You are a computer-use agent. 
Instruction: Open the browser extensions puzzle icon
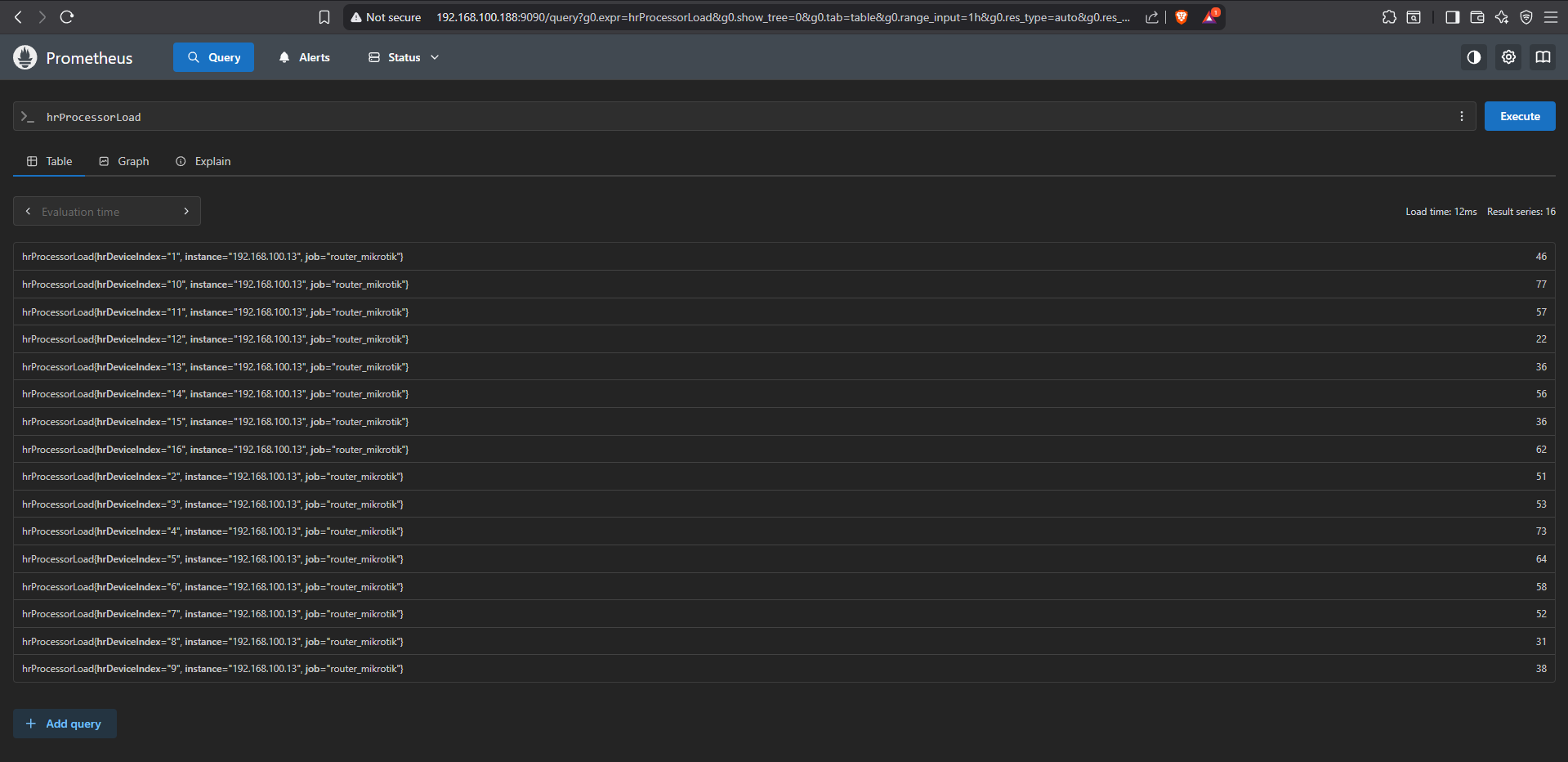pyautogui.click(x=1389, y=17)
